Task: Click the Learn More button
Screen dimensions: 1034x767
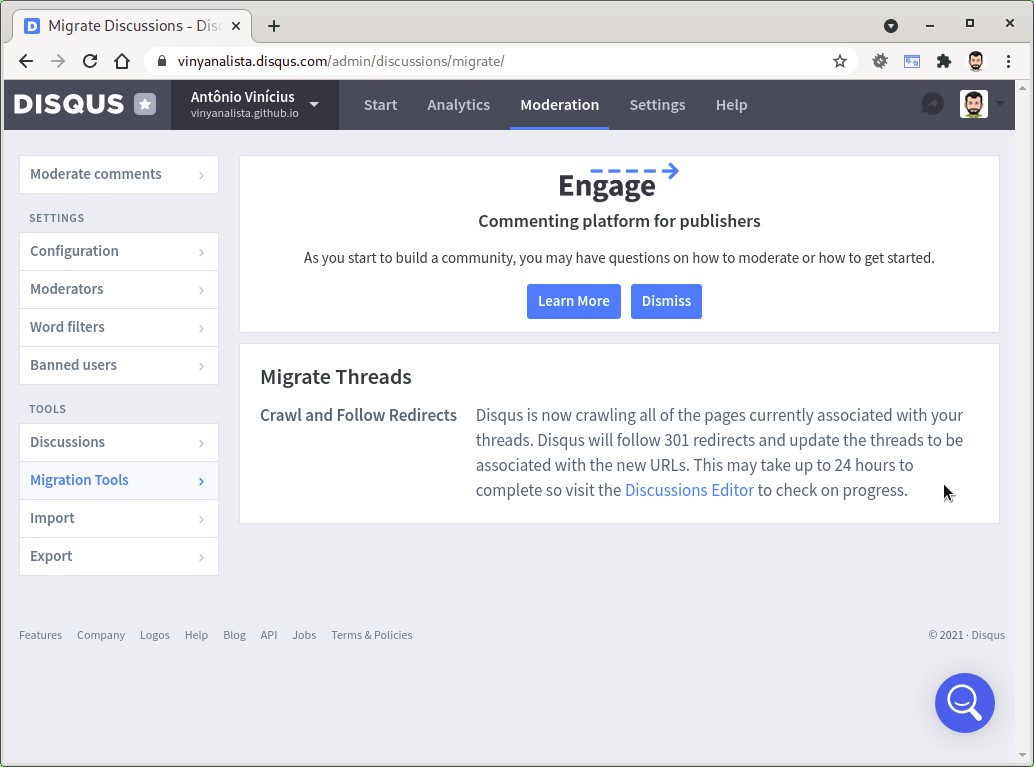Action: click(x=574, y=301)
